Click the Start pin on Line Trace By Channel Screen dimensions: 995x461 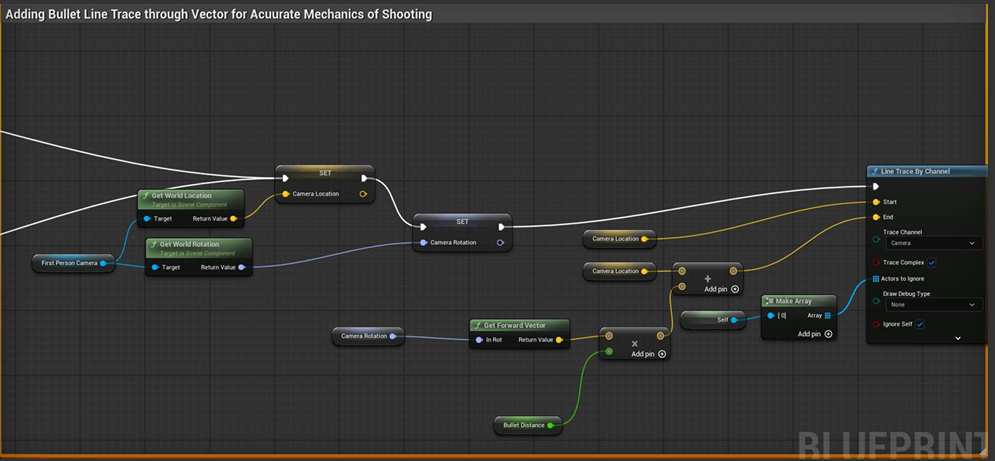876,202
